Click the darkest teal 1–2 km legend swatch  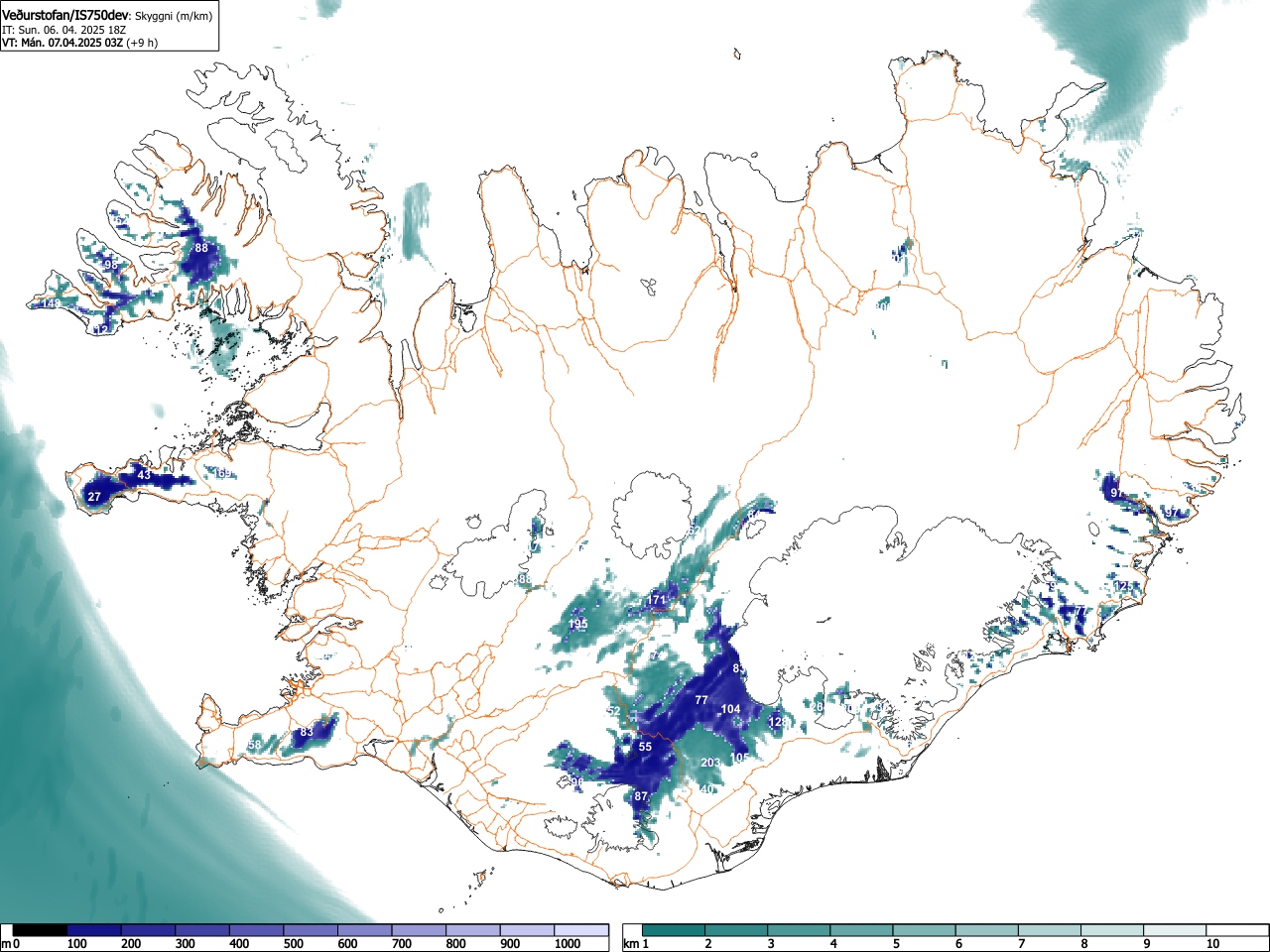[x=674, y=930]
